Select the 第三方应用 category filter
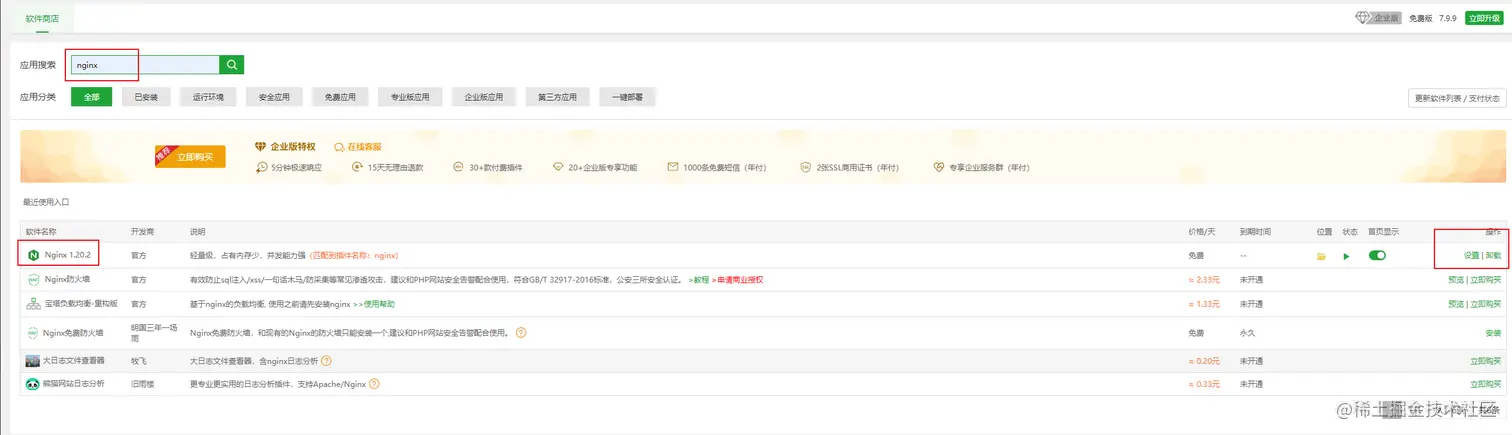This screenshot has height=435, width=1512. coord(557,97)
